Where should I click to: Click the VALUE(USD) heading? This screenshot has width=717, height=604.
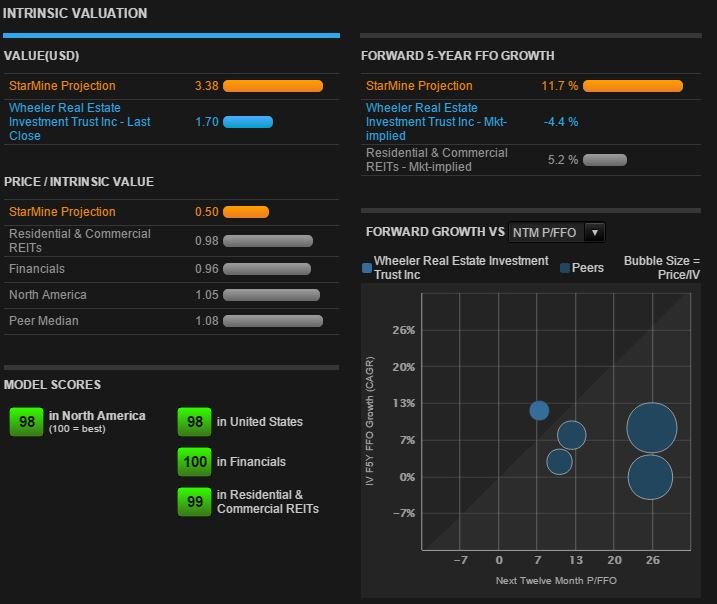[41, 56]
